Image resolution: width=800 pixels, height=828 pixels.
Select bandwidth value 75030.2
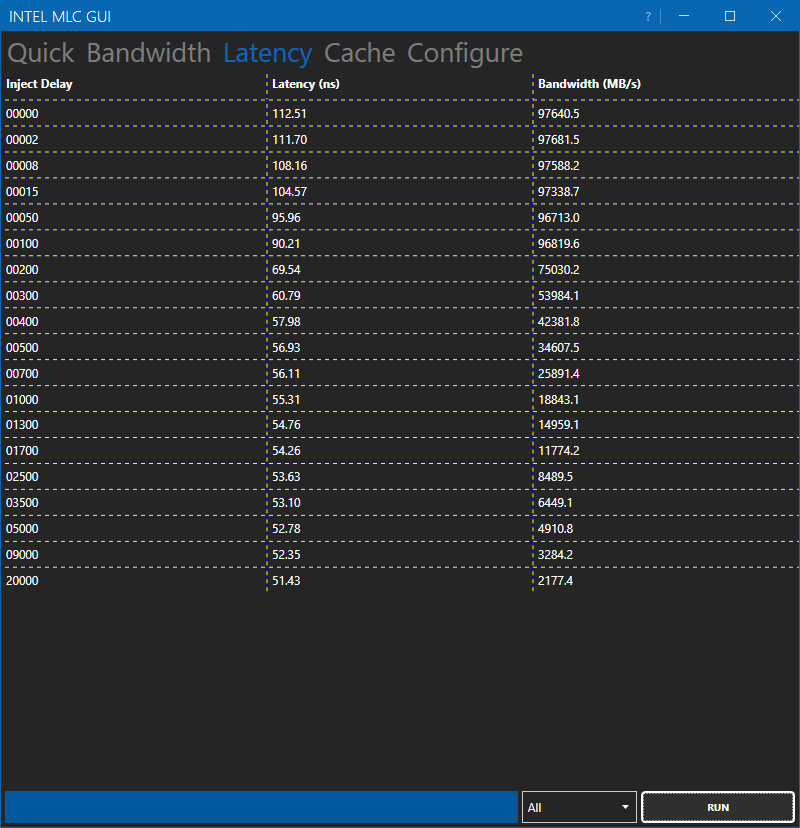(559, 269)
